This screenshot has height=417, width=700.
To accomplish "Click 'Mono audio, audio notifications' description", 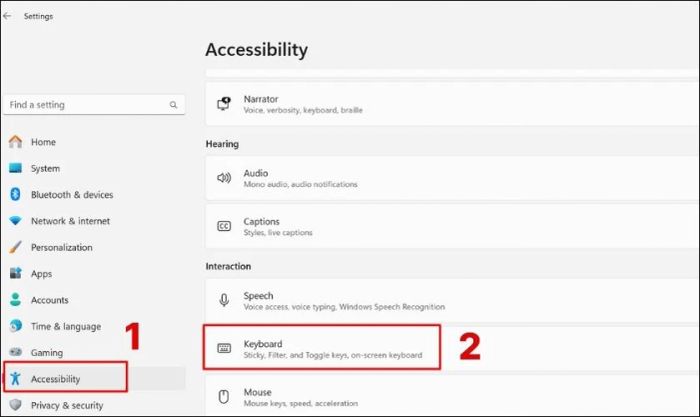I will tap(300, 184).
